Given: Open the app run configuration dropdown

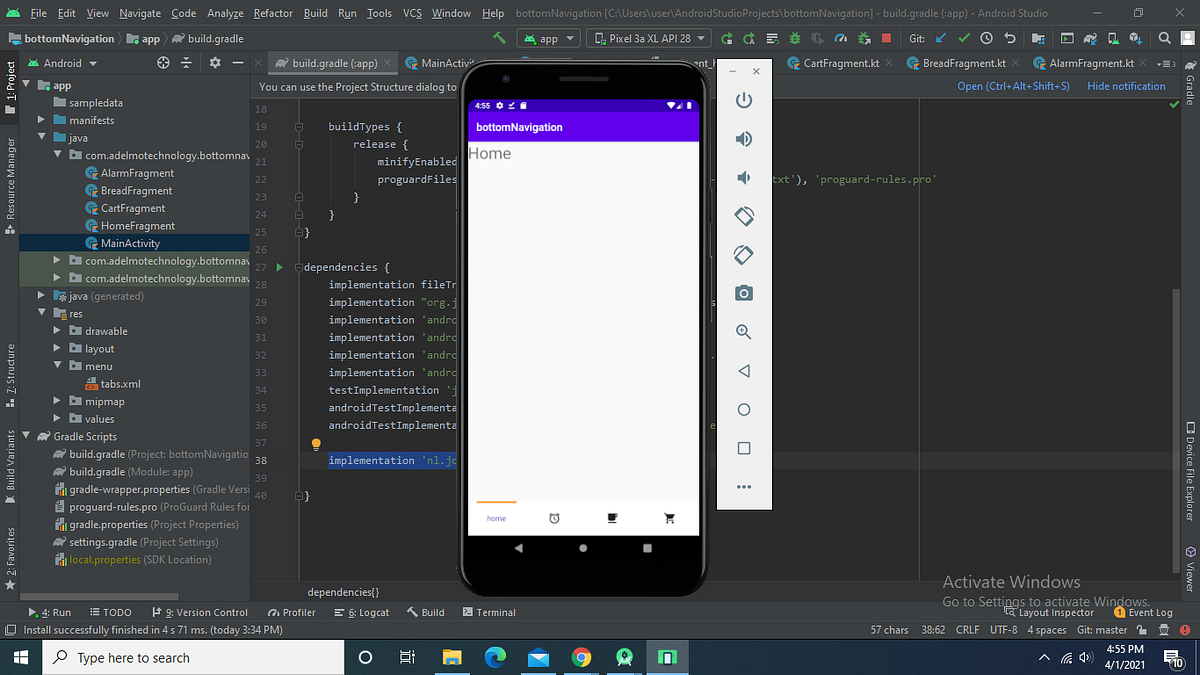Looking at the screenshot, I should coord(548,37).
